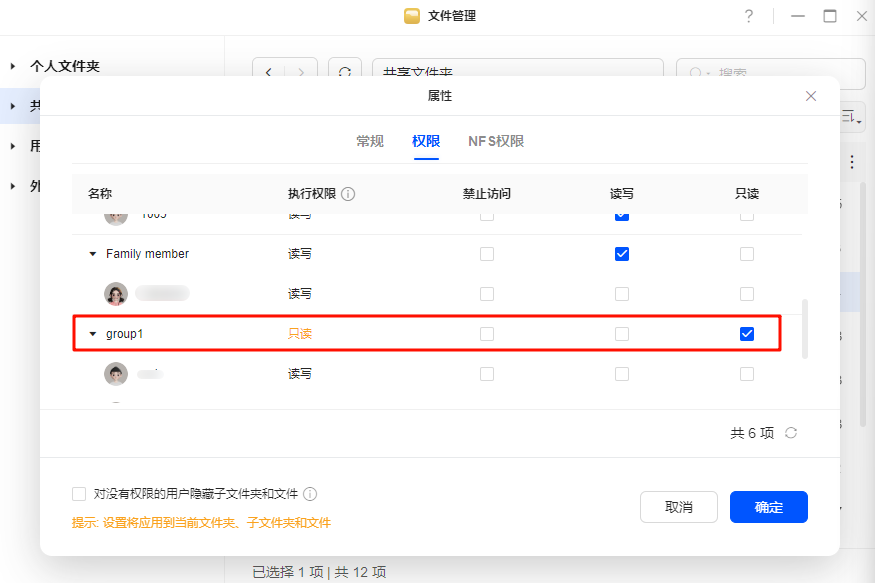
Task: Expand 个人文件夹 in the sidebar
Action: tap(13, 66)
